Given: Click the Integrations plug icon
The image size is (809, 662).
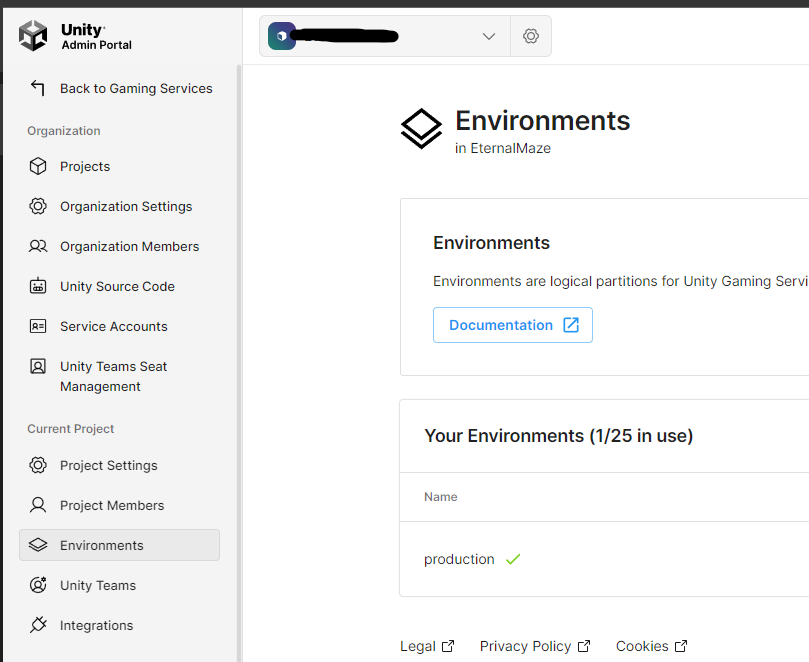Looking at the screenshot, I should 38,625.
